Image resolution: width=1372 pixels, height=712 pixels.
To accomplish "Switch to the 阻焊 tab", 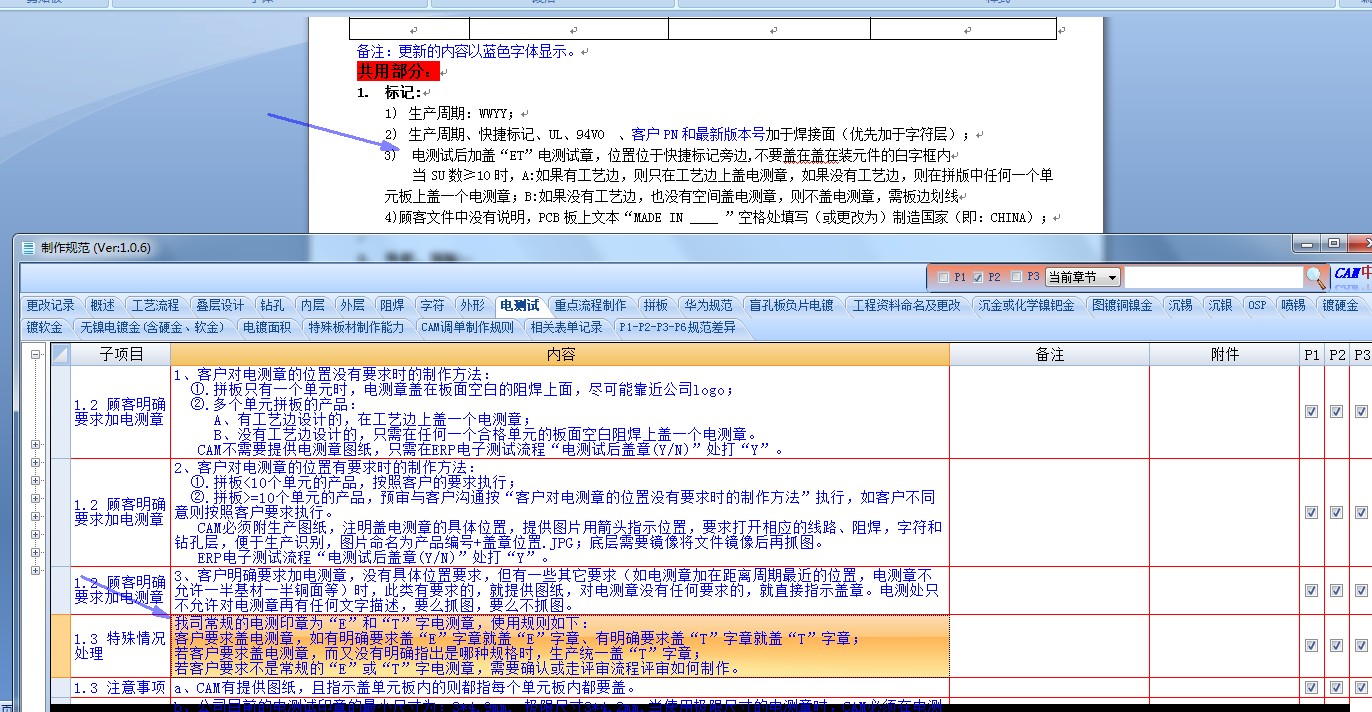I will coord(392,305).
